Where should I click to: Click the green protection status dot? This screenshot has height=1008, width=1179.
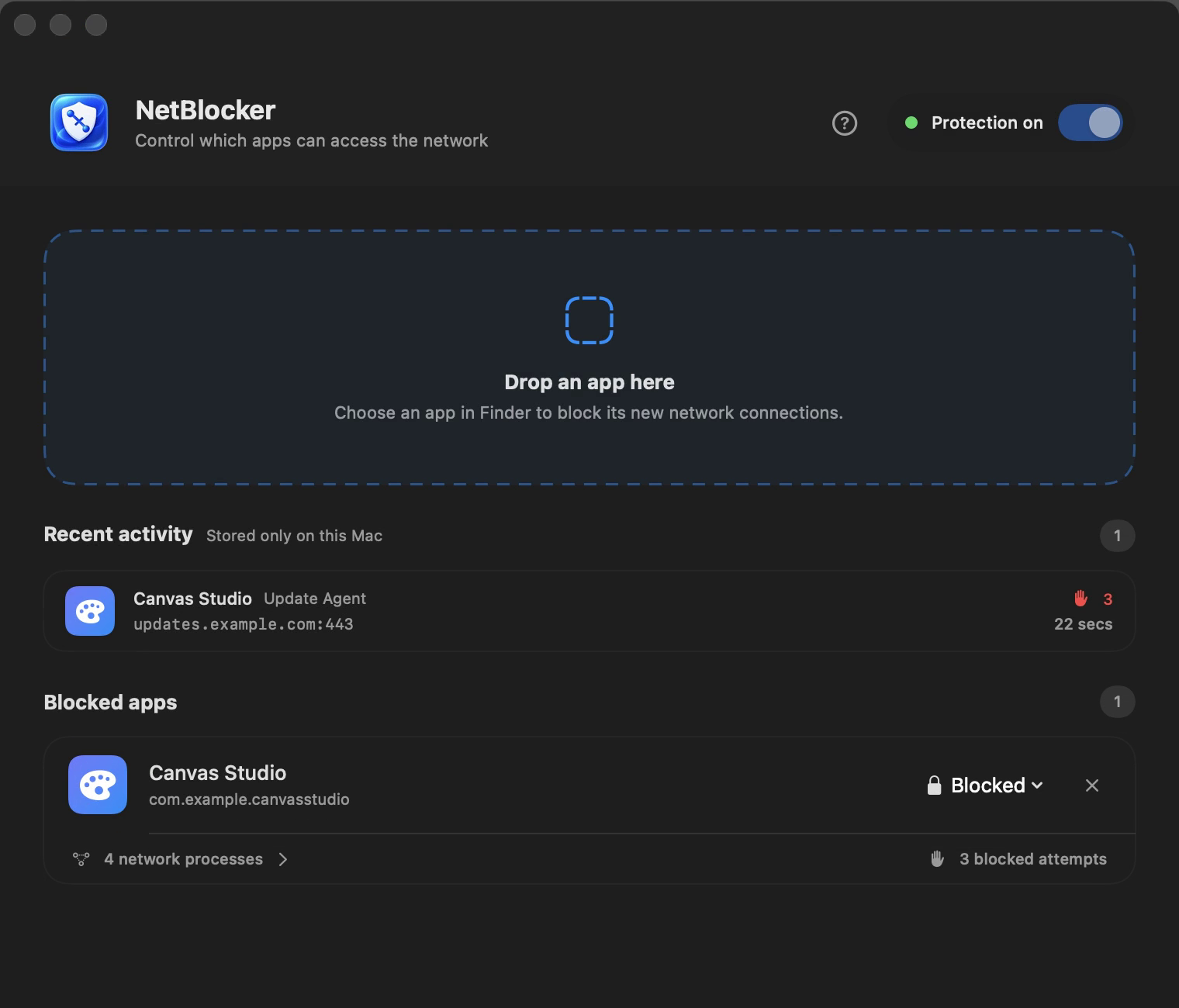click(x=911, y=123)
